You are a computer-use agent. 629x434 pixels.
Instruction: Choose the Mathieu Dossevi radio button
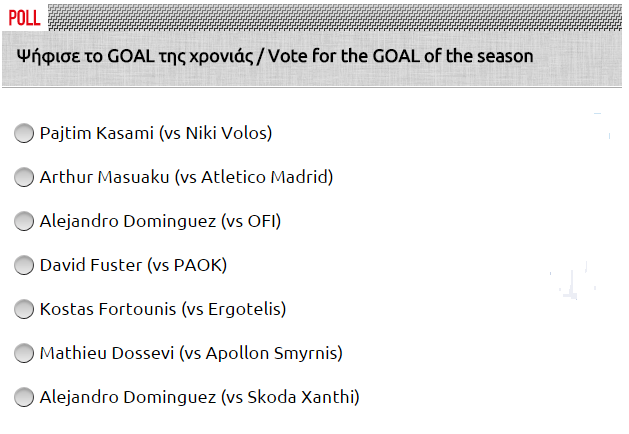[24, 353]
